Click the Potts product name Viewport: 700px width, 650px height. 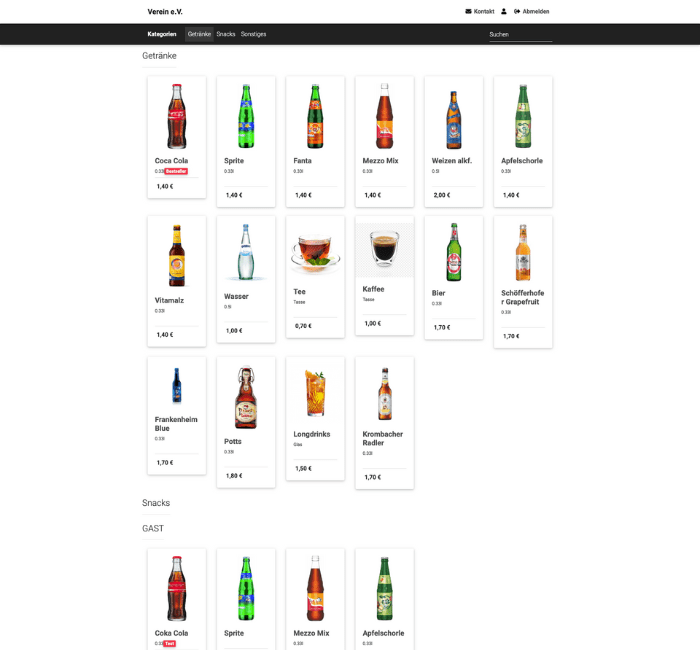(x=233, y=442)
